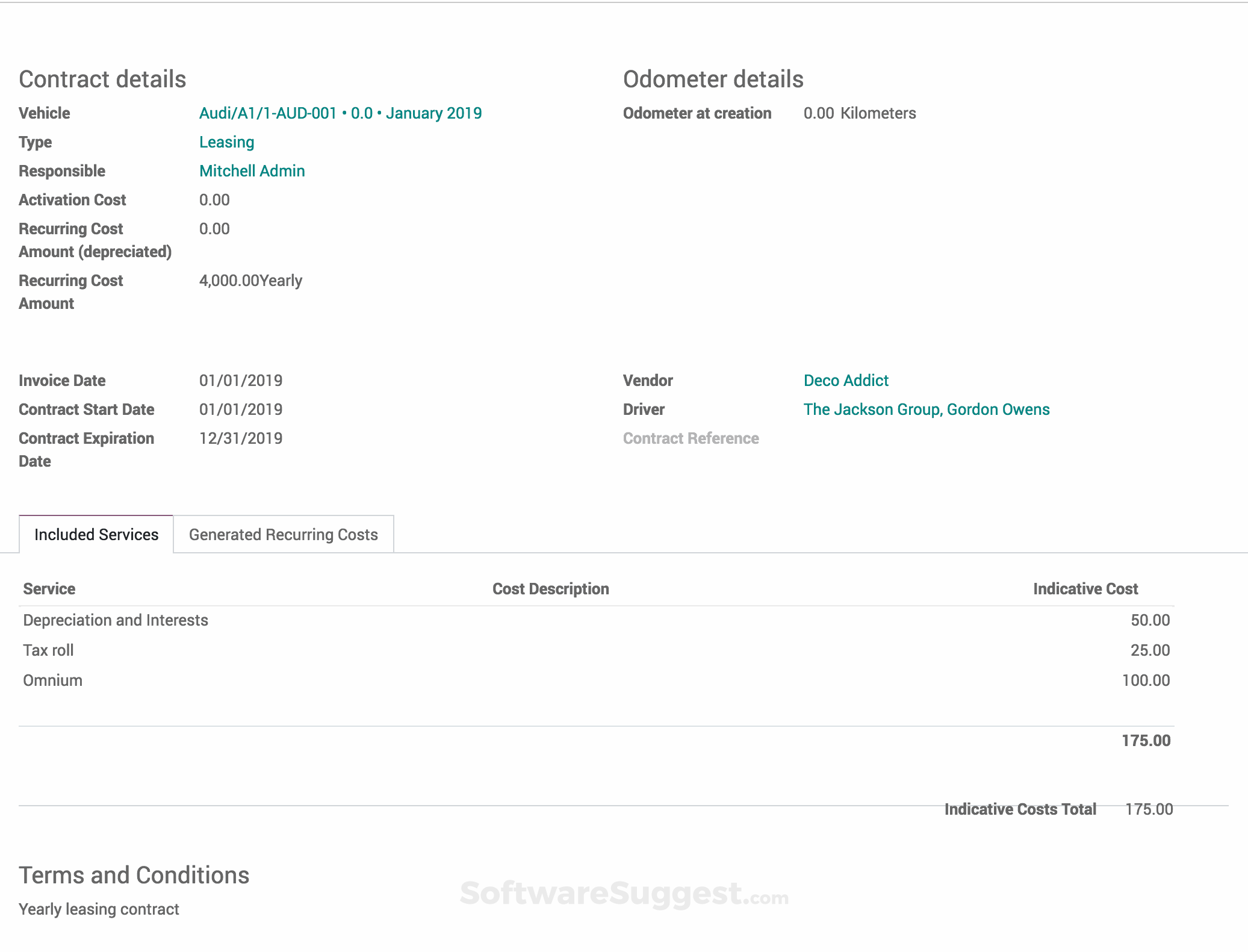Screen dimensions: 1248x952
Task: Click the Yearly leasing contract terms text
Action: point(99,909)
